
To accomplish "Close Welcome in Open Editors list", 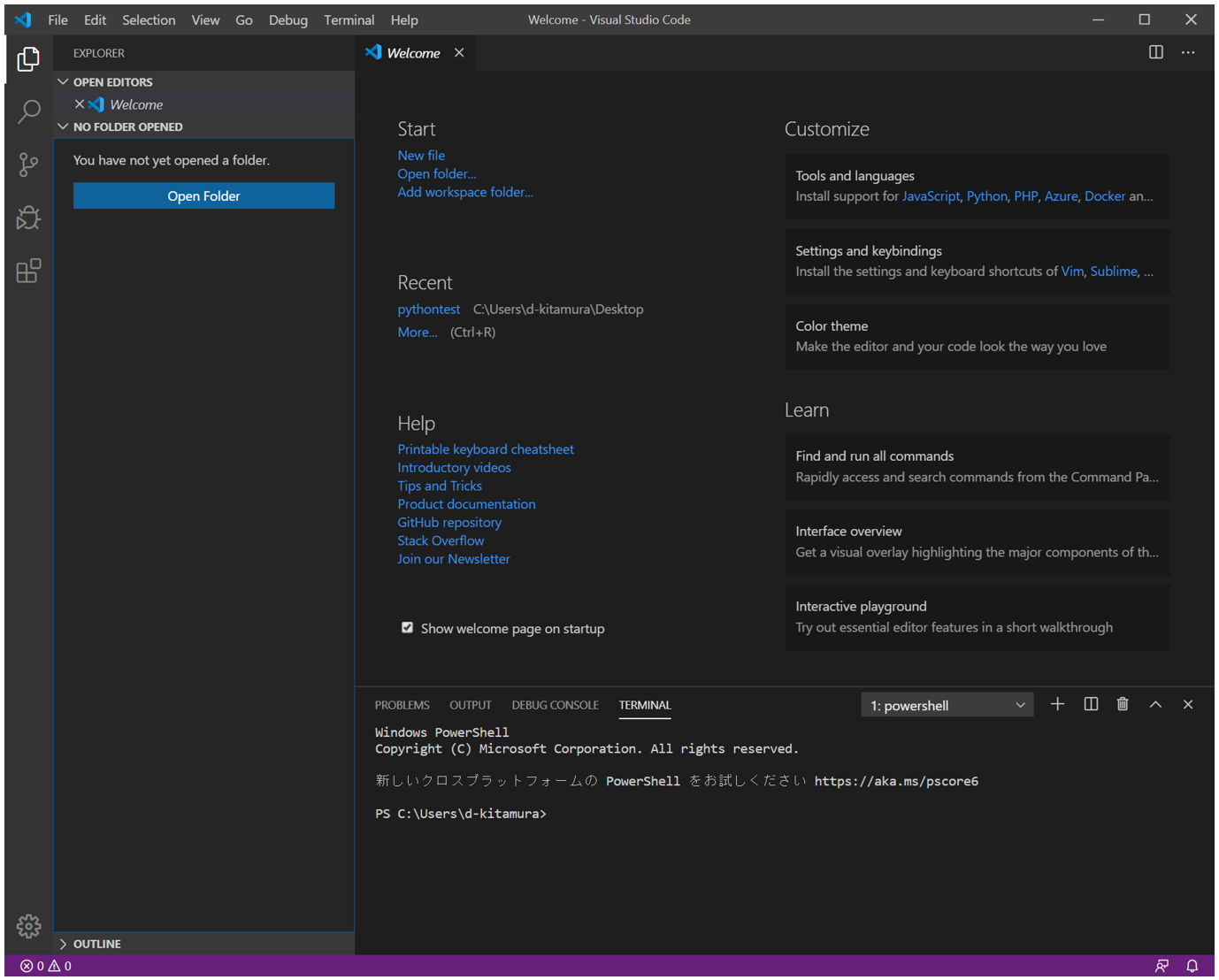I will 80,104.
